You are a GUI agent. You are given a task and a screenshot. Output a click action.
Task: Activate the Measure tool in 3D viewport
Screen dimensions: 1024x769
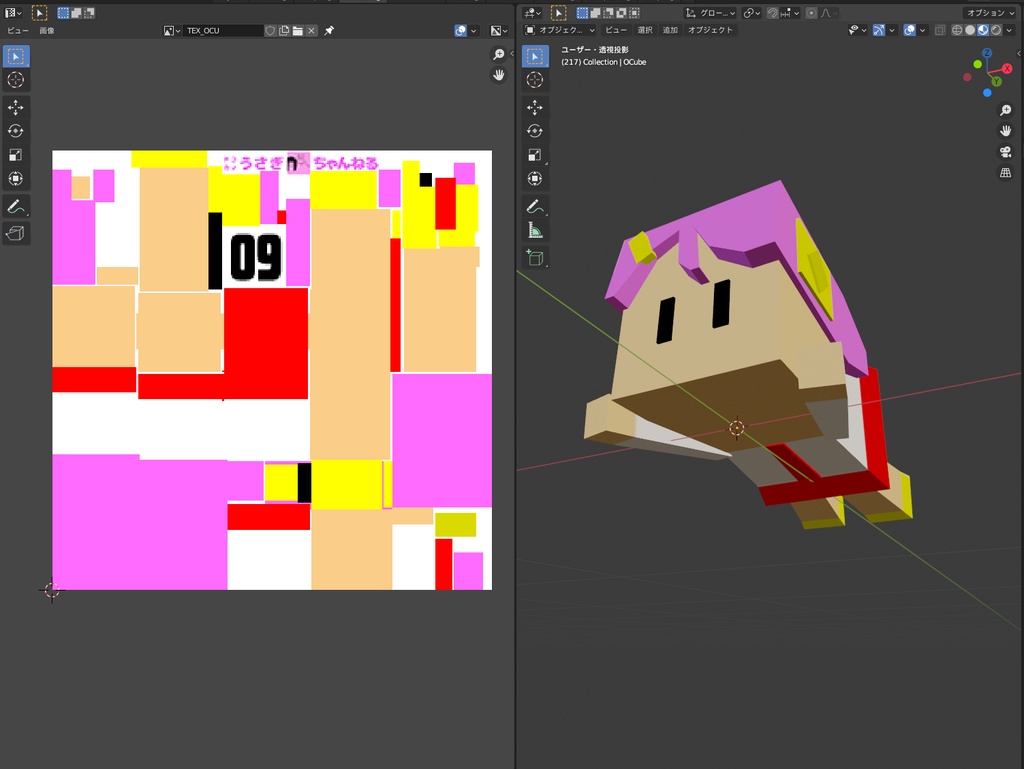point(535,231)
